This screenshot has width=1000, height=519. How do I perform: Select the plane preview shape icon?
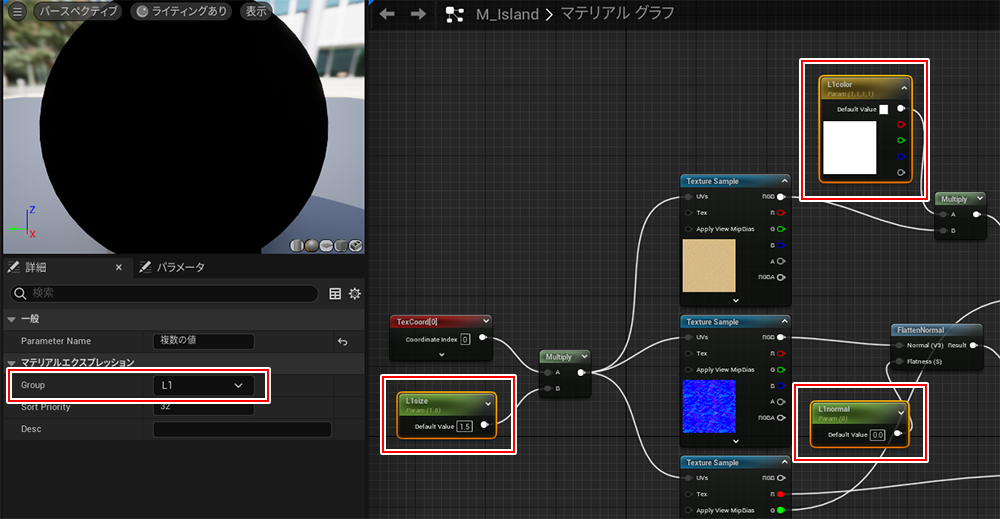coord(327,246)
